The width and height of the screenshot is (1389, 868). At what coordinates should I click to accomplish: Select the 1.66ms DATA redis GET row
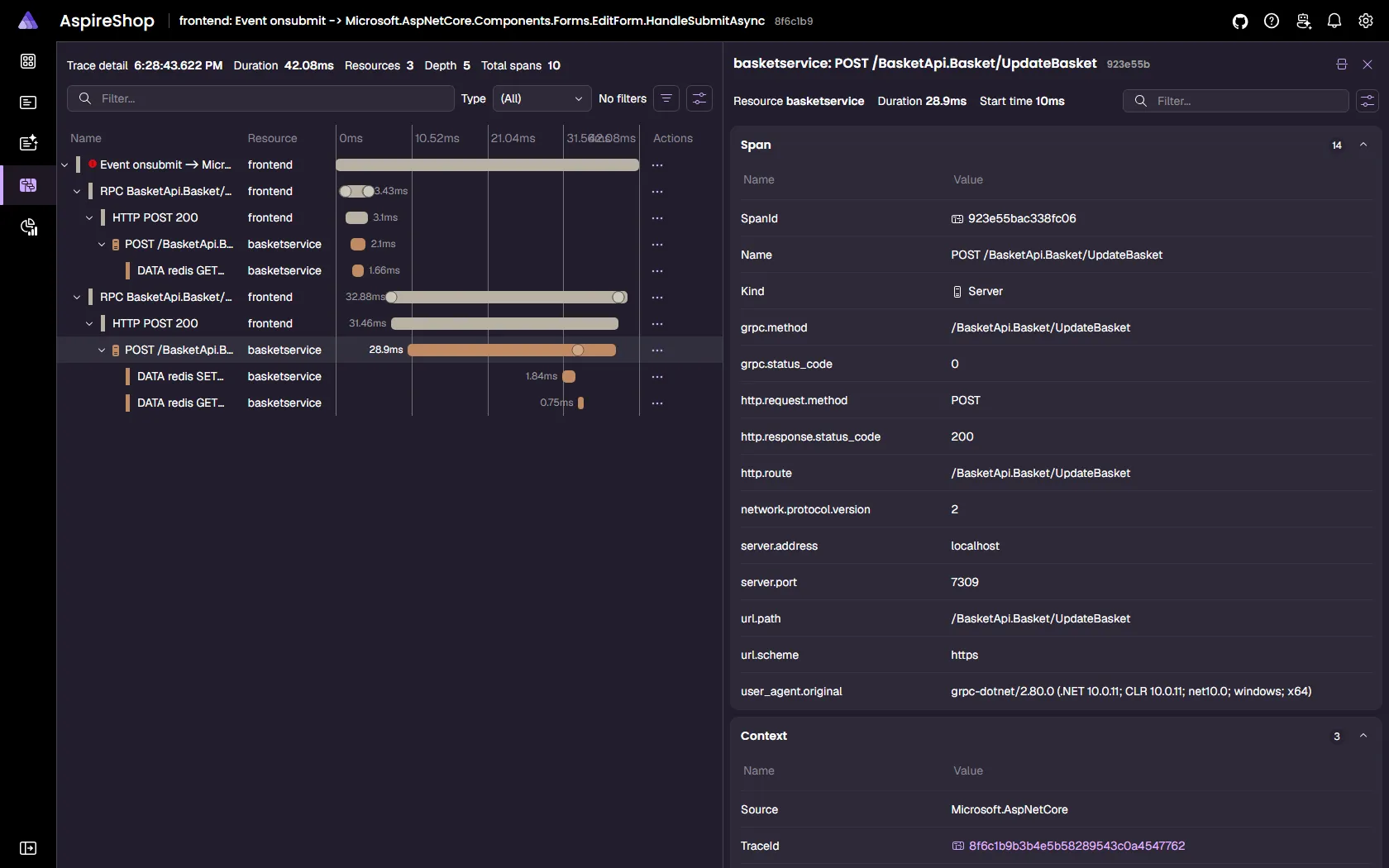(x=389, y=271)
